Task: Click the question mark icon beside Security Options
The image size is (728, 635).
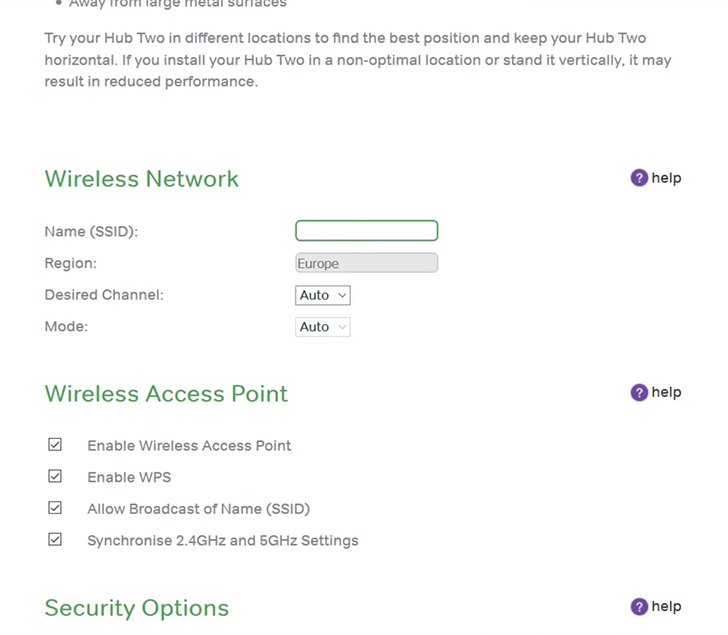Action: [x=639, y=606]
